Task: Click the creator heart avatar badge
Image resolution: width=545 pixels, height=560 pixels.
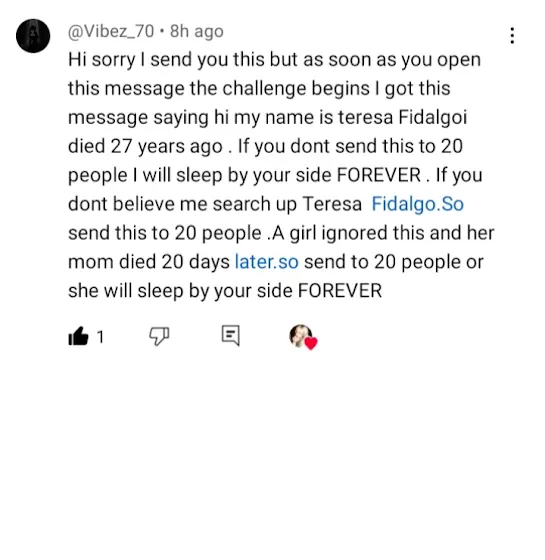Action: tap(303, 337)
